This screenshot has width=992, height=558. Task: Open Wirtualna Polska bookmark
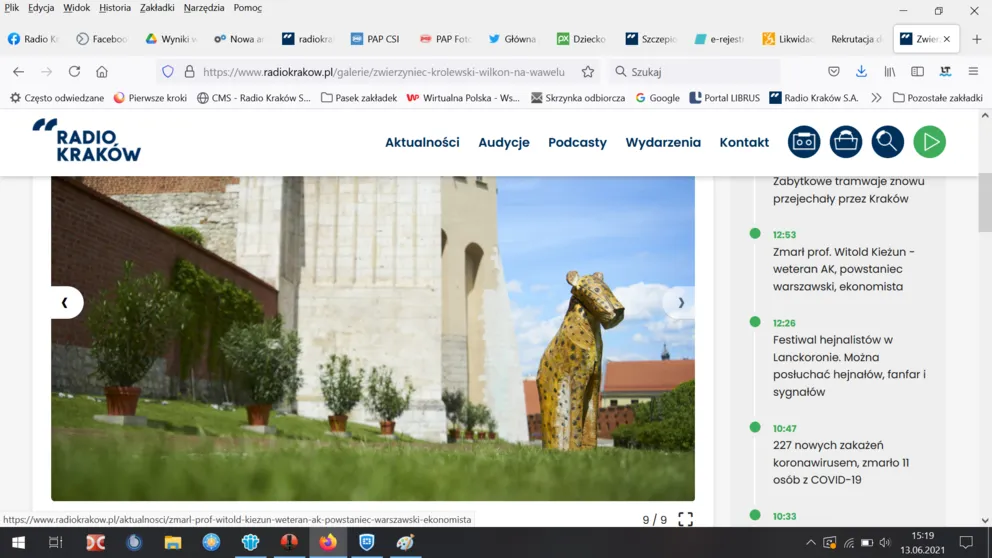tap(463, 97)
